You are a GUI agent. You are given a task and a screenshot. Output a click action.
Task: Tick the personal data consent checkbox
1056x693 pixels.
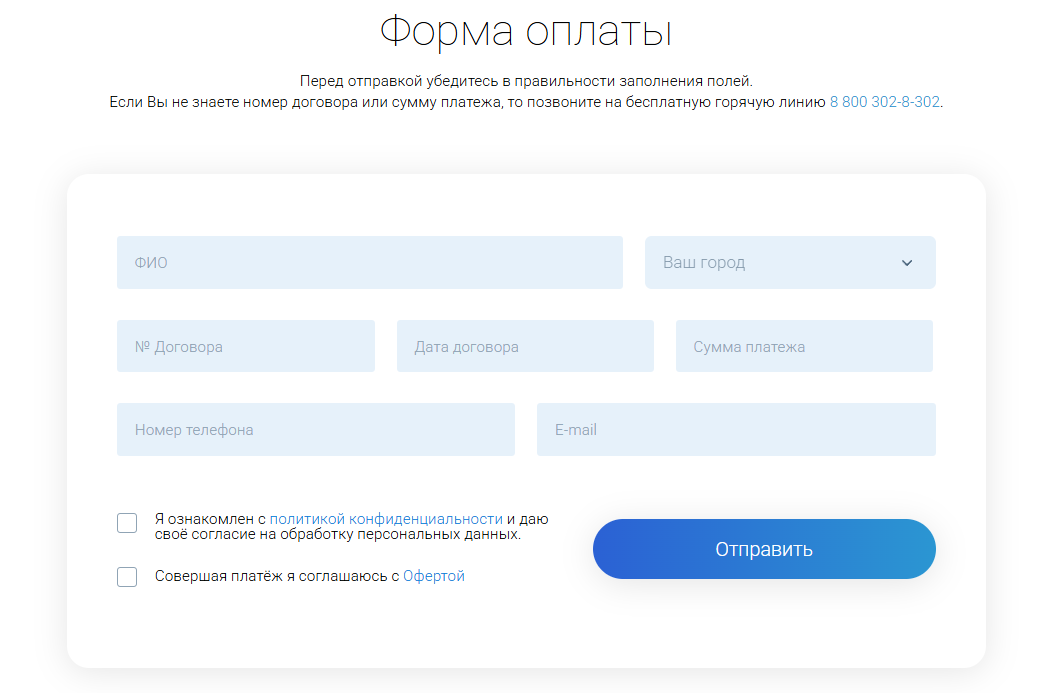(x=127, y=523)
